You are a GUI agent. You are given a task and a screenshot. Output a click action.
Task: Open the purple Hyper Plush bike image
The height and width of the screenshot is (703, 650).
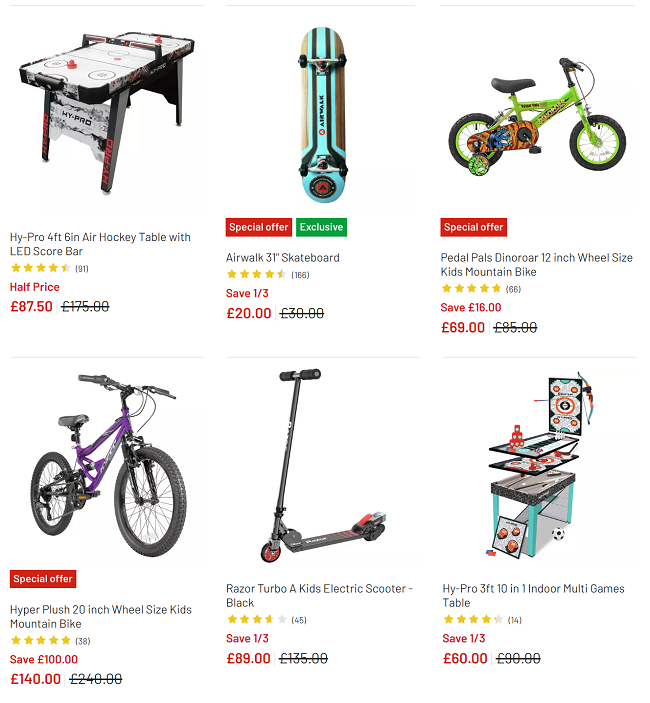click(x=108, y=465)
